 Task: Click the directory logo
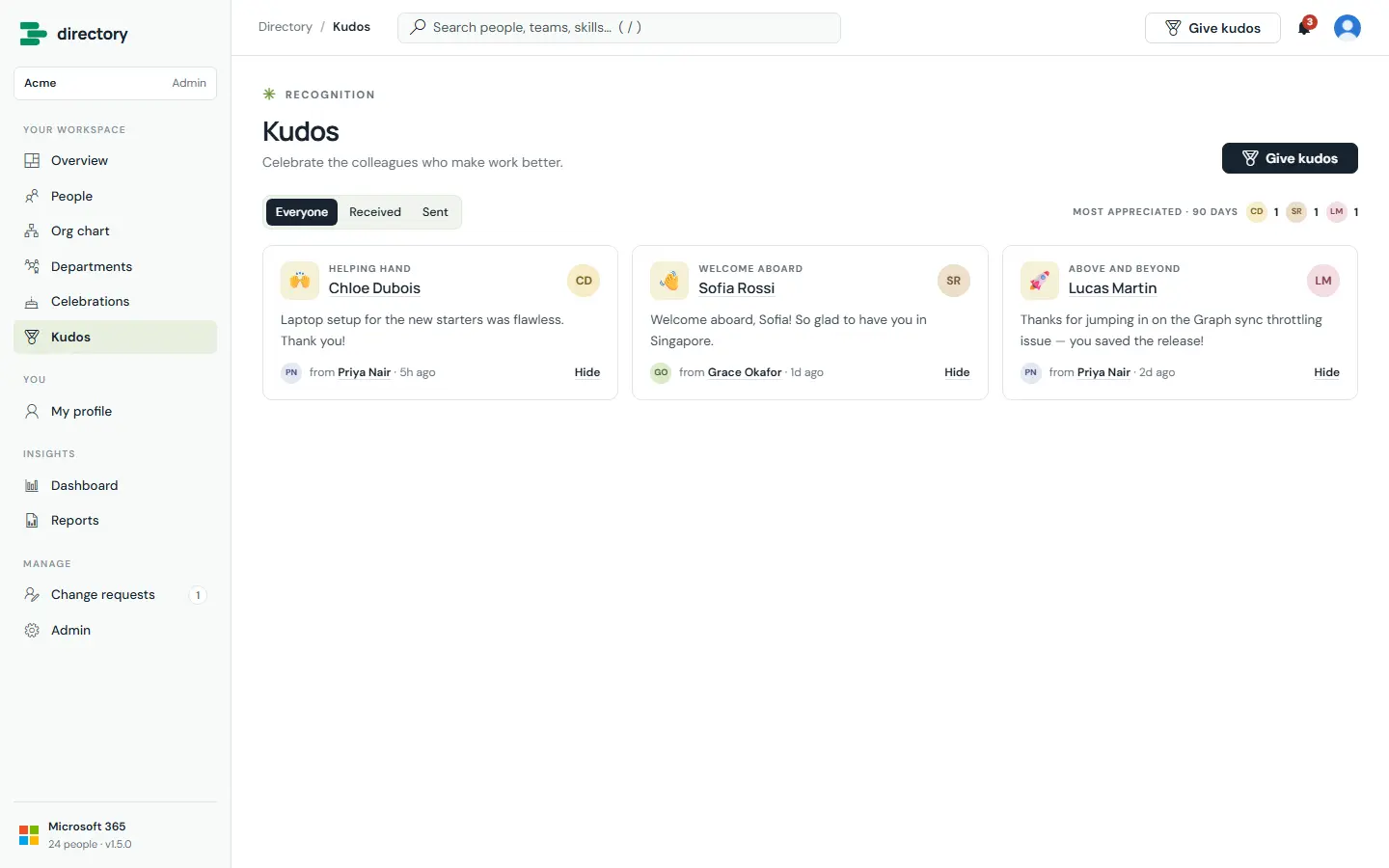(74, 34)
